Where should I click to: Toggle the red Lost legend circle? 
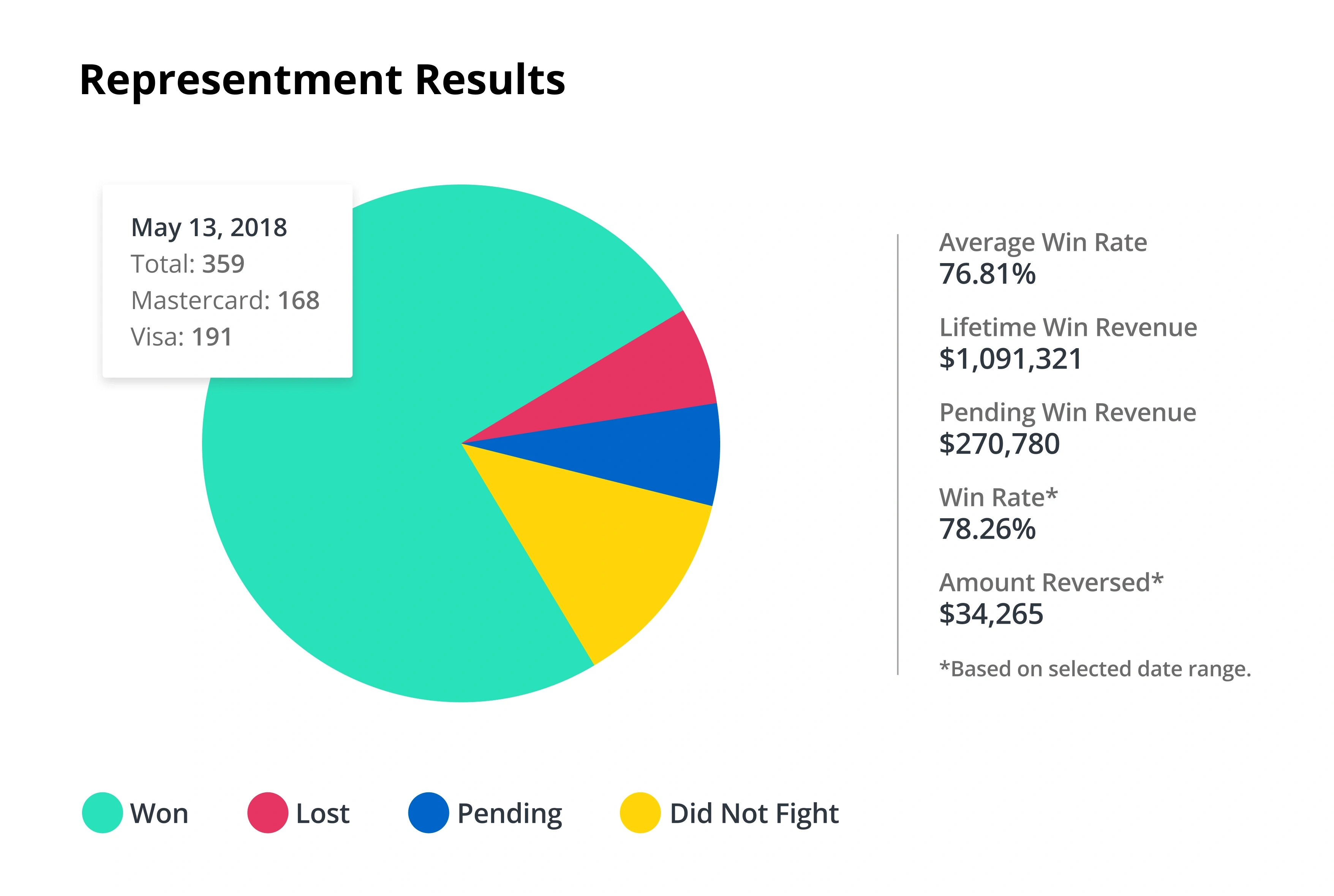267,812
